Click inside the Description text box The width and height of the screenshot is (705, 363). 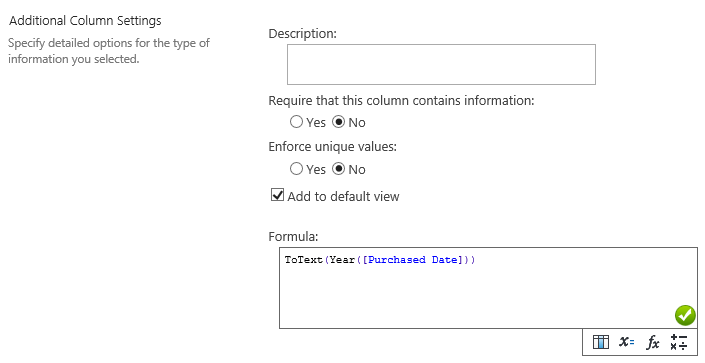[x=442, y=64]
